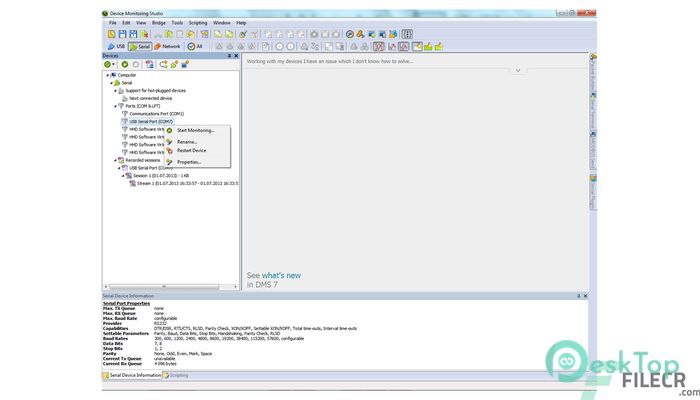This screenshot has width=700, height=400.
Task: Click the Devices tree scroll left arrow
Action: point(106,287)
